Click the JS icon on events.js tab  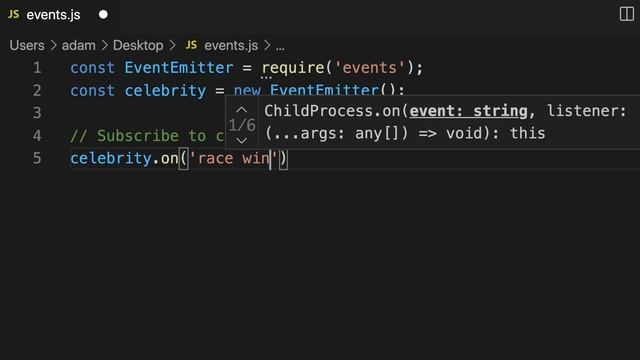tap(13, 15)
